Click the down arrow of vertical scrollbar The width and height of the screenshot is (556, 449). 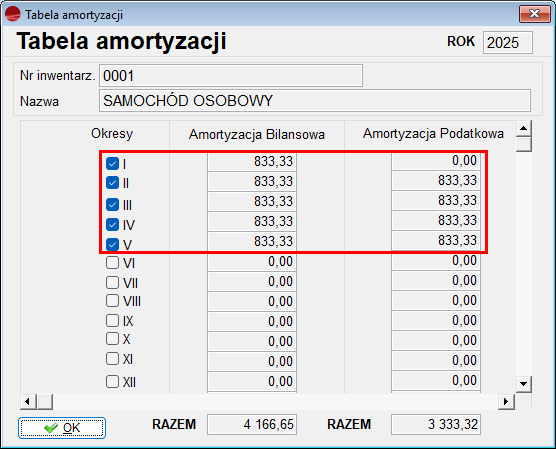pos(524,384)
